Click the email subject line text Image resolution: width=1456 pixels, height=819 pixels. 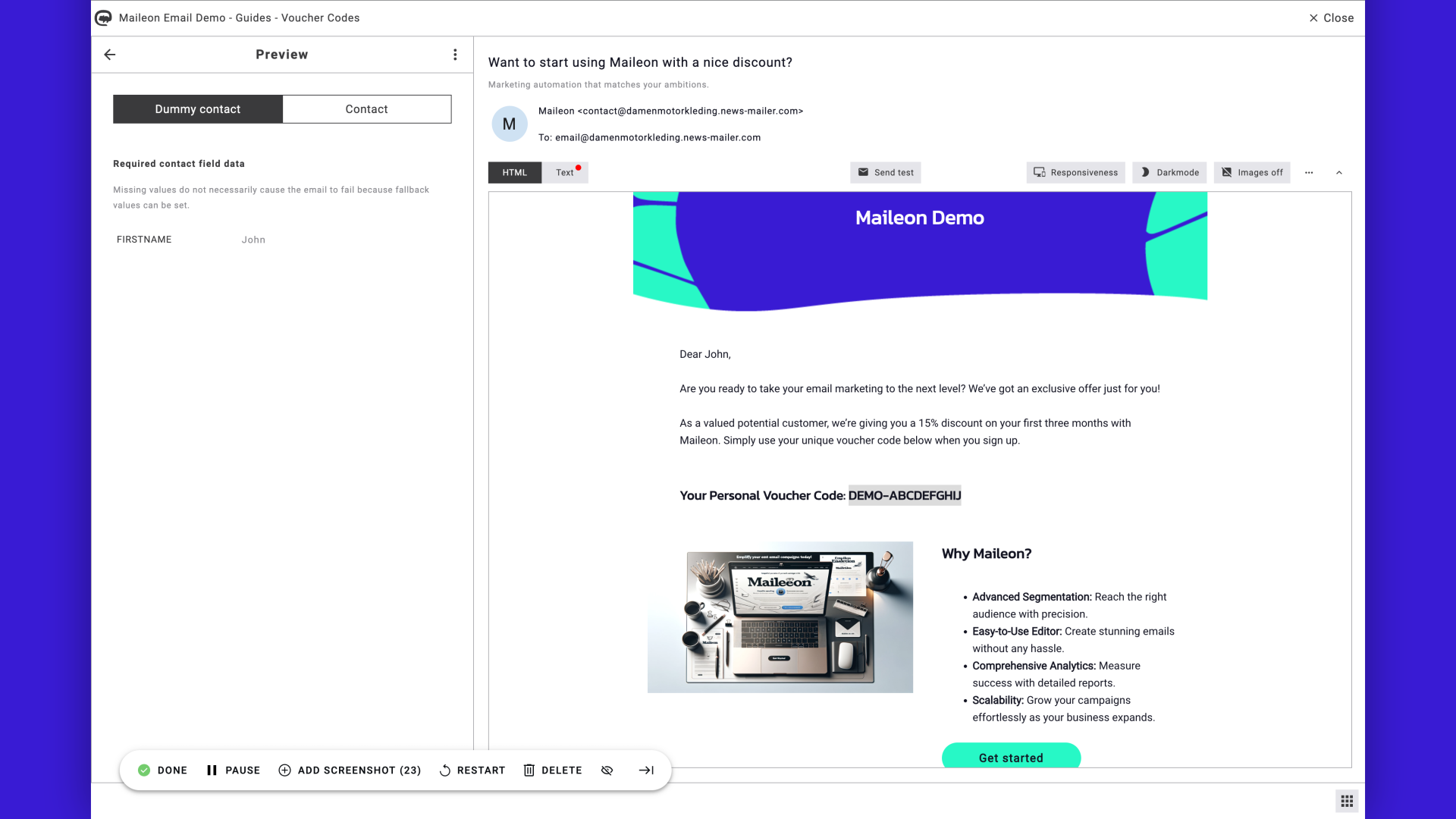pyautogui.click(x=640, y=63)
